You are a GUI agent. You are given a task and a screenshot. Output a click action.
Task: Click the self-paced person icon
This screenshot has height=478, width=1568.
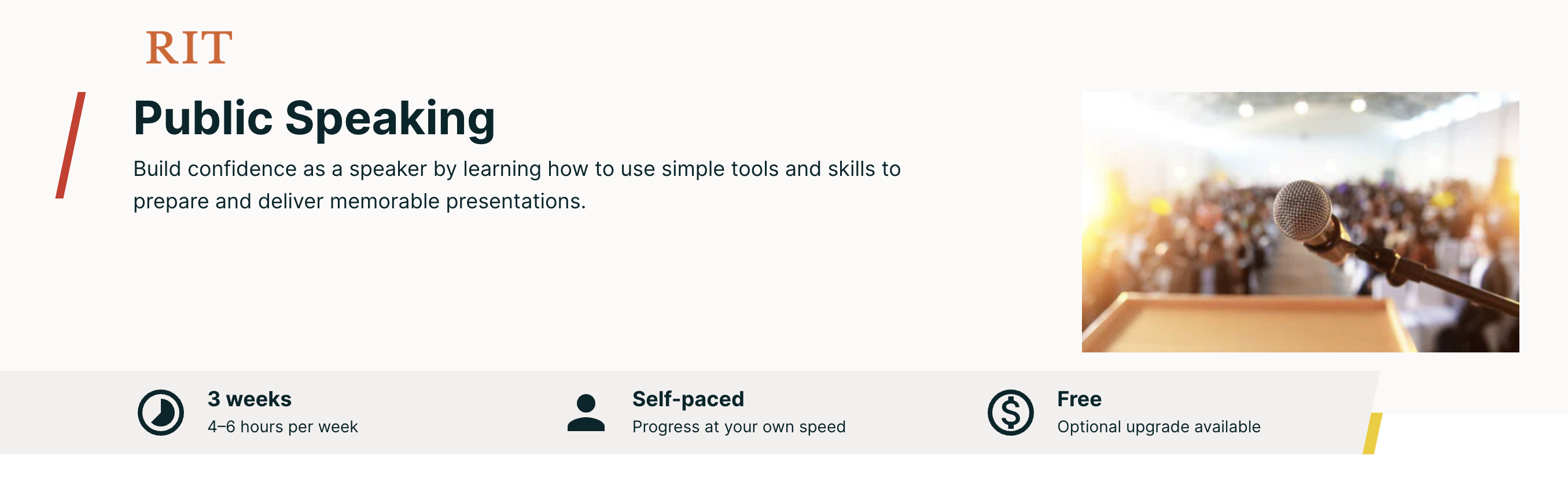[586, 412]
